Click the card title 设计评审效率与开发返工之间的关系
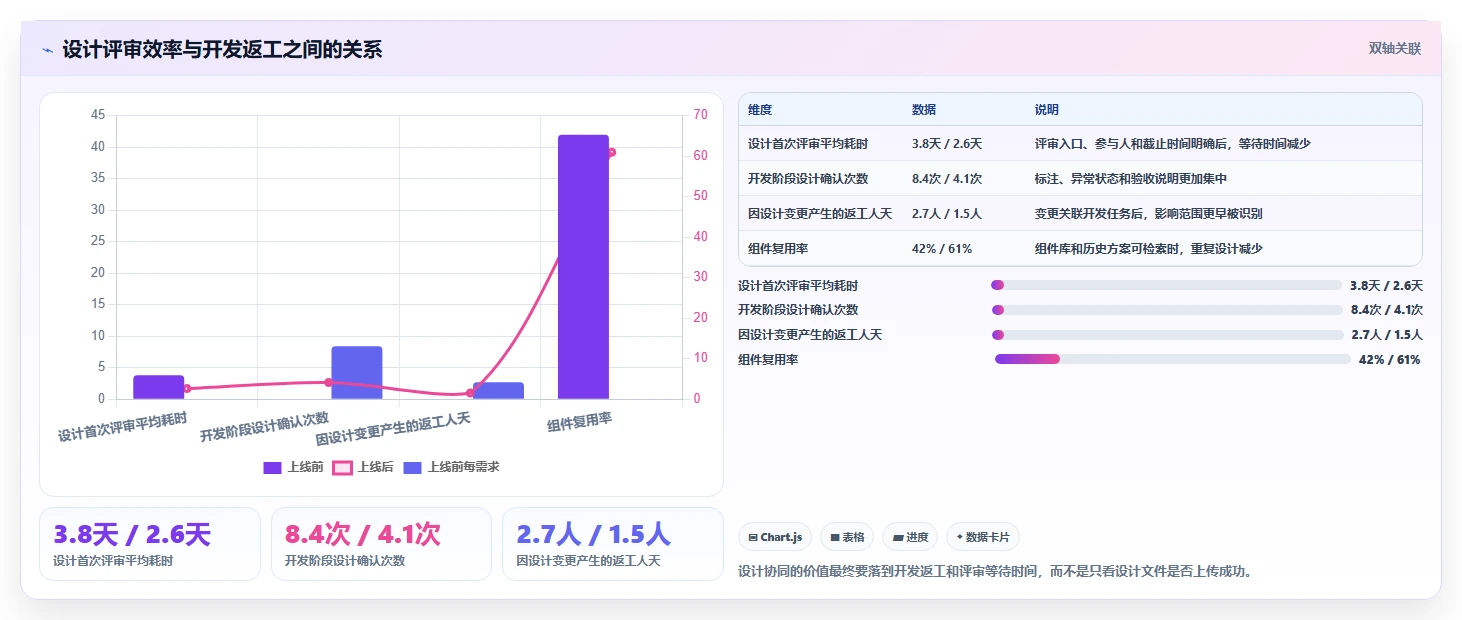The image size is (1462, 620). 222,49
